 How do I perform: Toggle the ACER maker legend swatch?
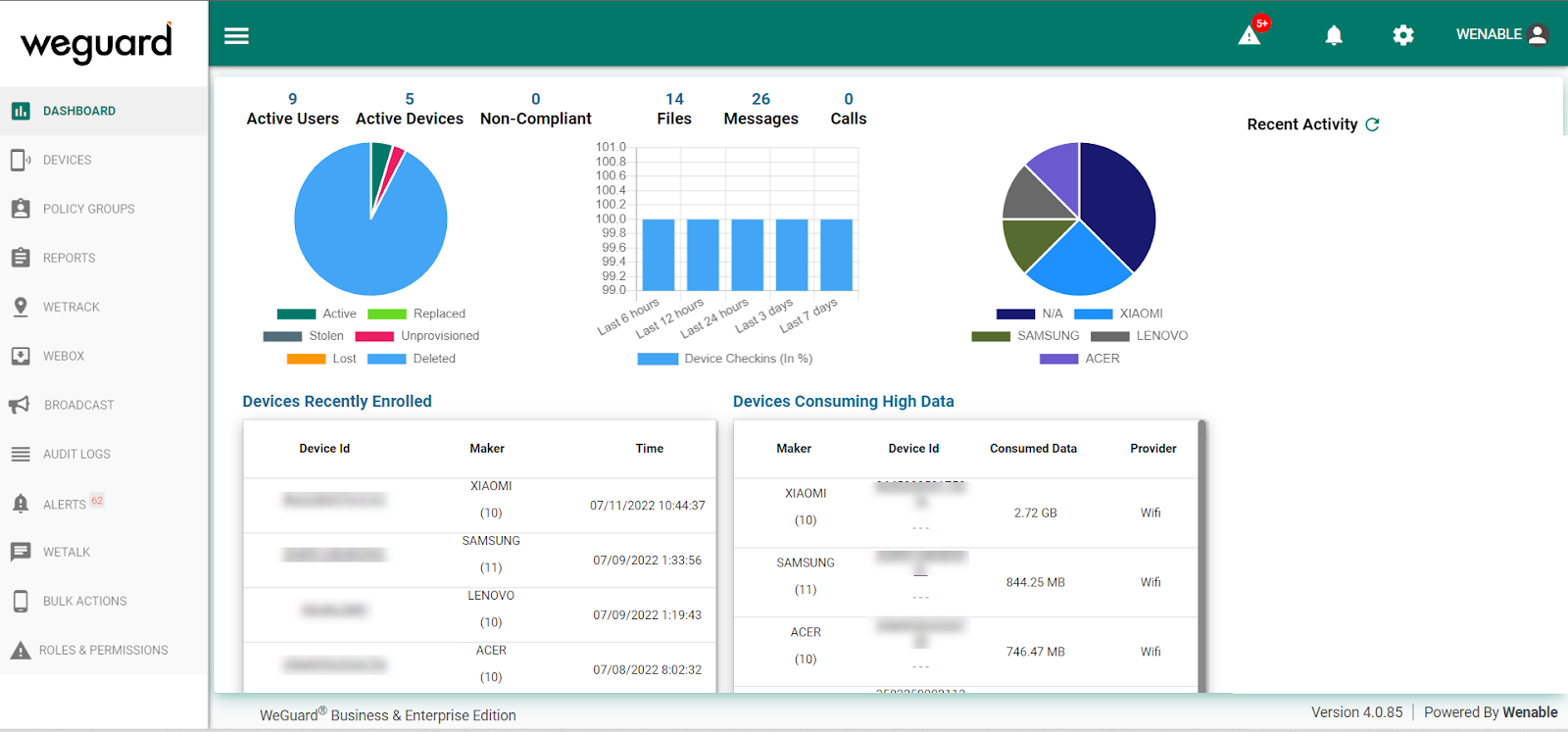point(1058,359)
